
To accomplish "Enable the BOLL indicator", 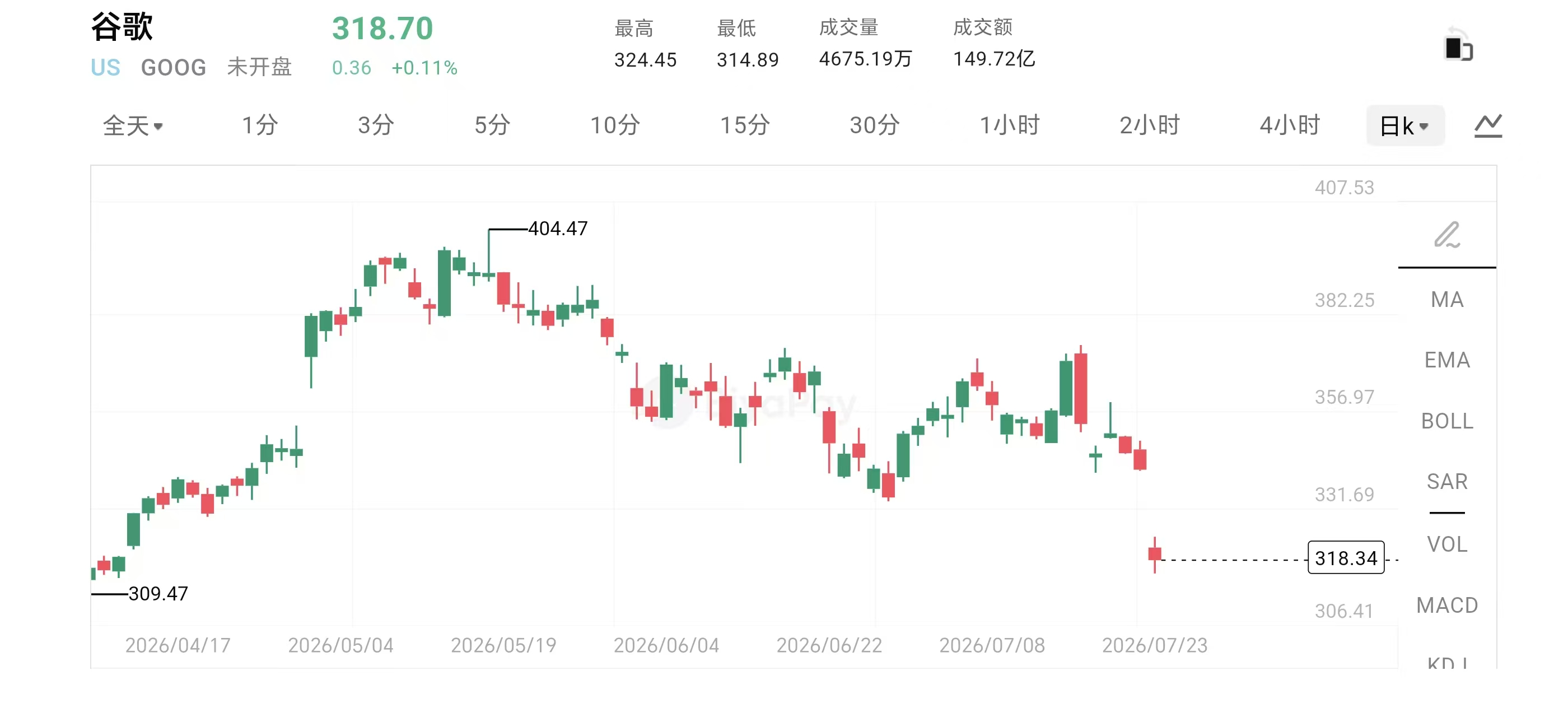I will point(1447,421).
